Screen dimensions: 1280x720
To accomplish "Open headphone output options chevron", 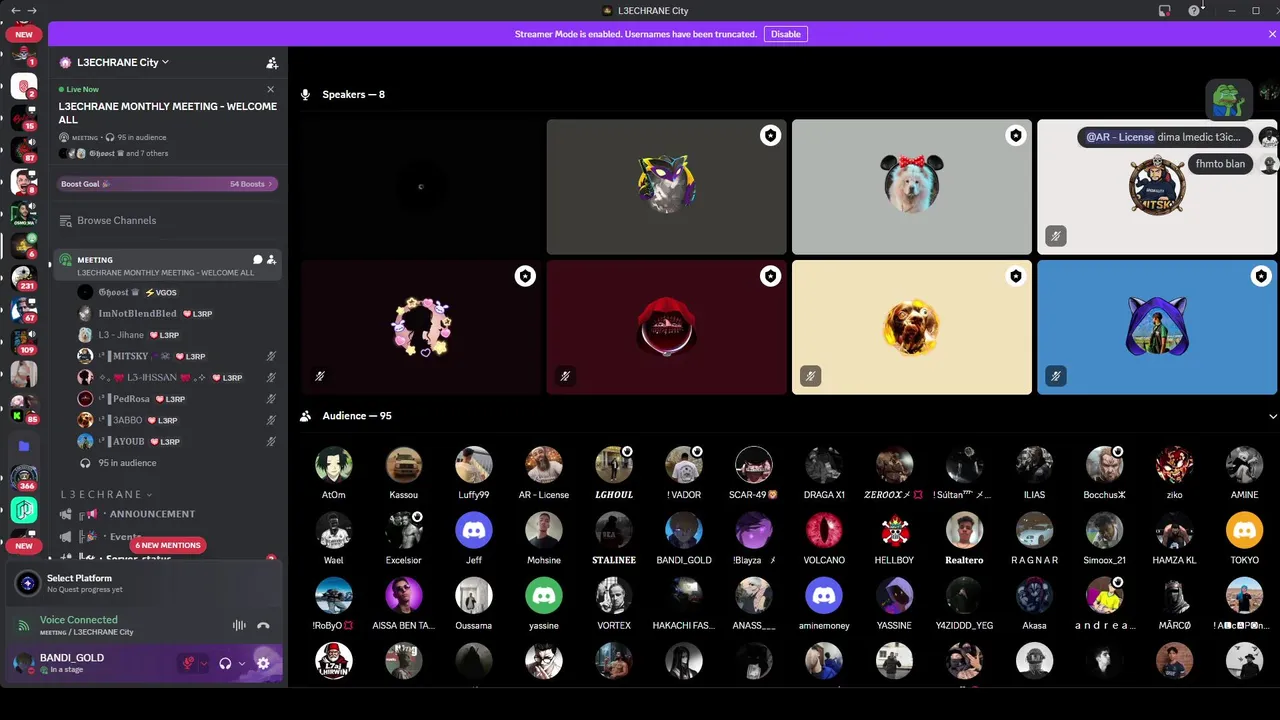I will [x=242, y=663].
